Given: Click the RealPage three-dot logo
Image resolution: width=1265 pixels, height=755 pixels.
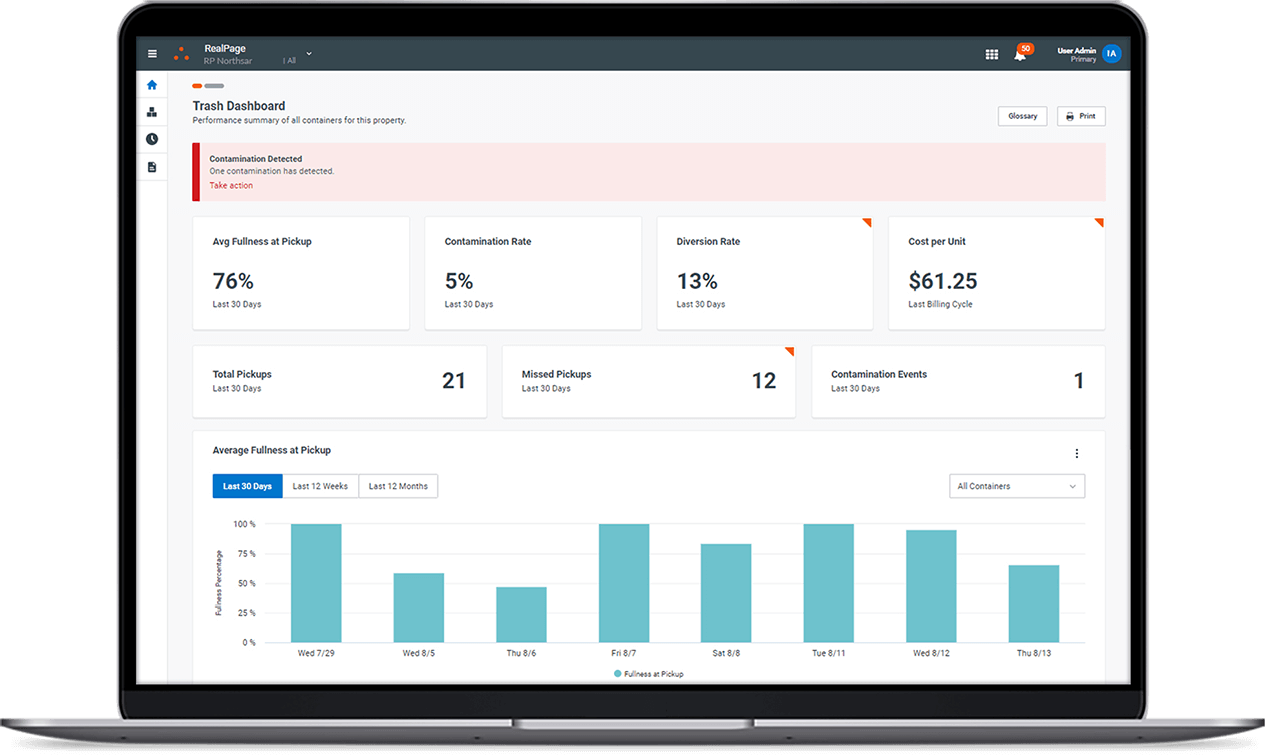Looking at the screenshot, I should 181,54.
